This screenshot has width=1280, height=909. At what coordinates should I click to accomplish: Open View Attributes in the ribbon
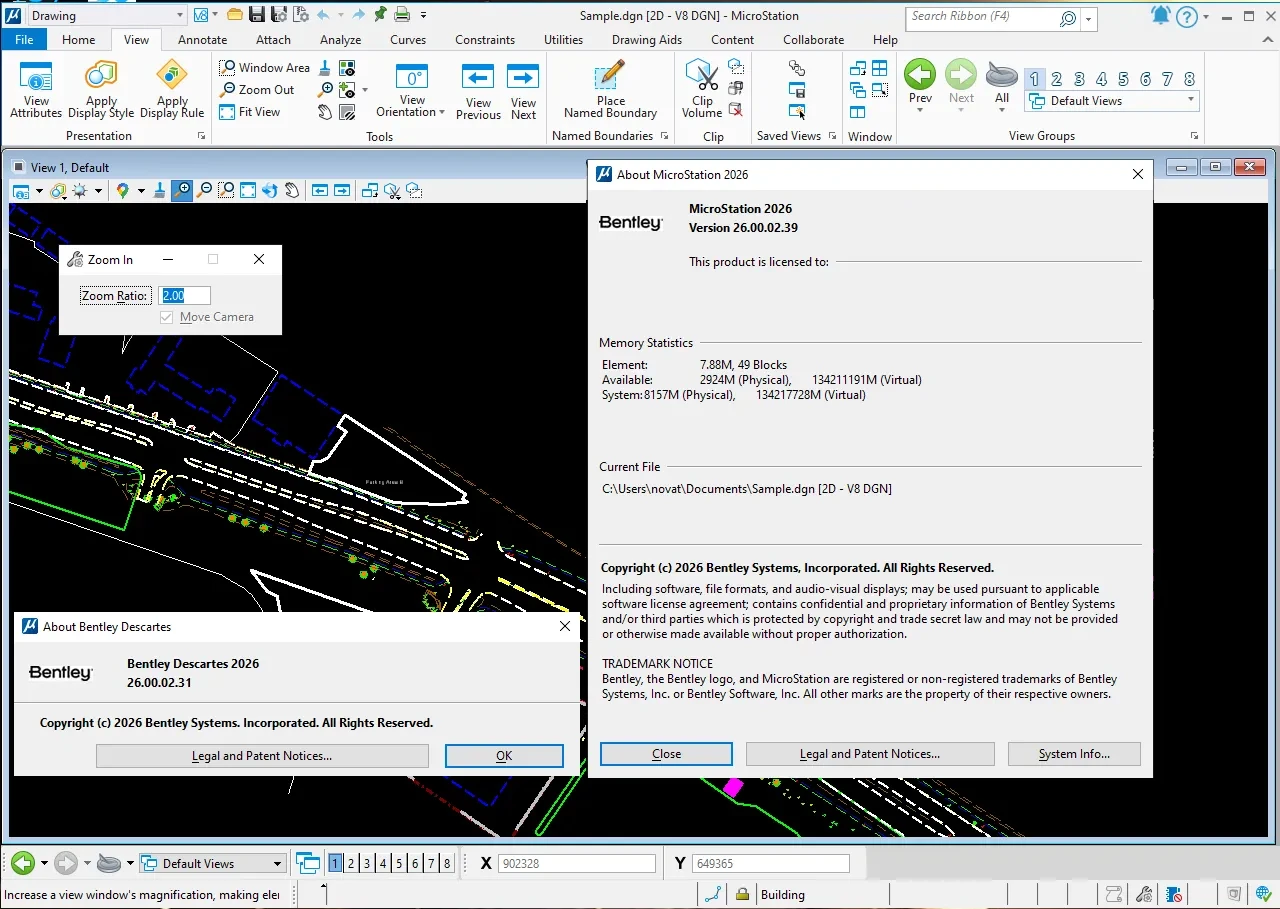click(36, 90)
